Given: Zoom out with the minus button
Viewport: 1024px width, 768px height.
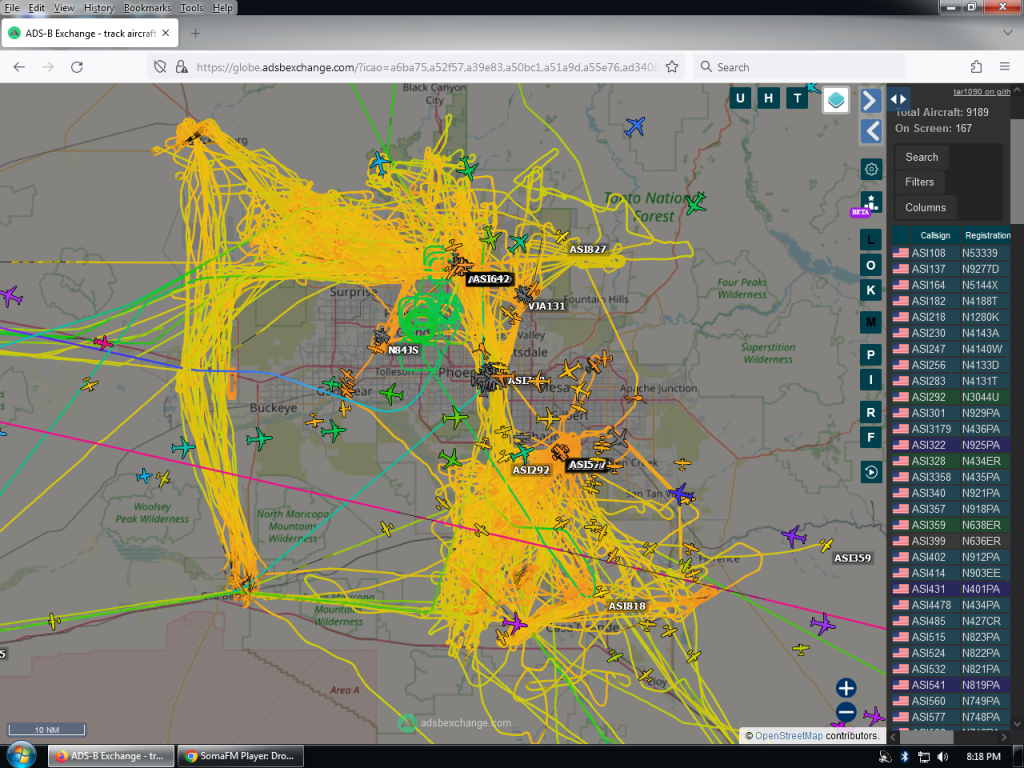Looking at the screenshot, I should point(846,711).
